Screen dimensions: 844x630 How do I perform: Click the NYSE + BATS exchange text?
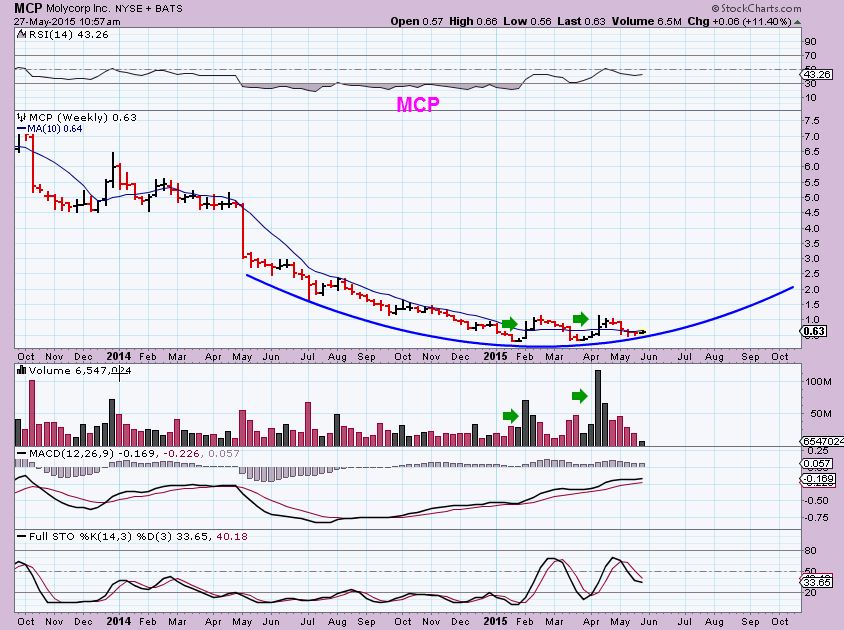(149, 9)
